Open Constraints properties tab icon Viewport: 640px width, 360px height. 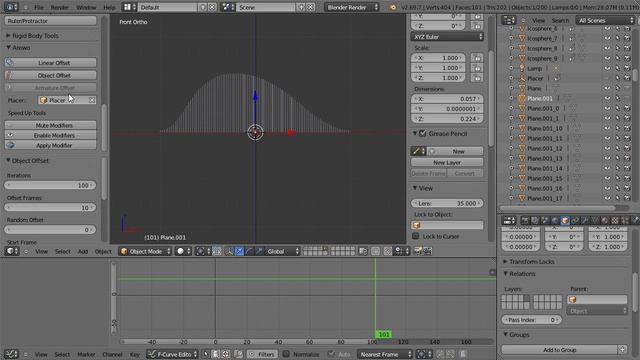(x=575, y=221)
